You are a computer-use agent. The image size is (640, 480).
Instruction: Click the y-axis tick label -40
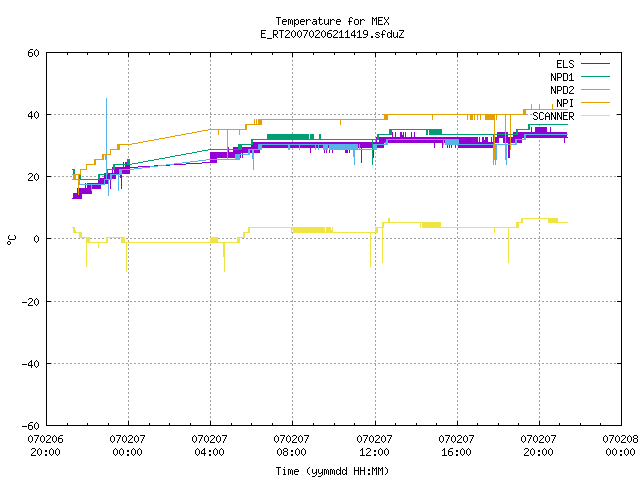[31, 364]
